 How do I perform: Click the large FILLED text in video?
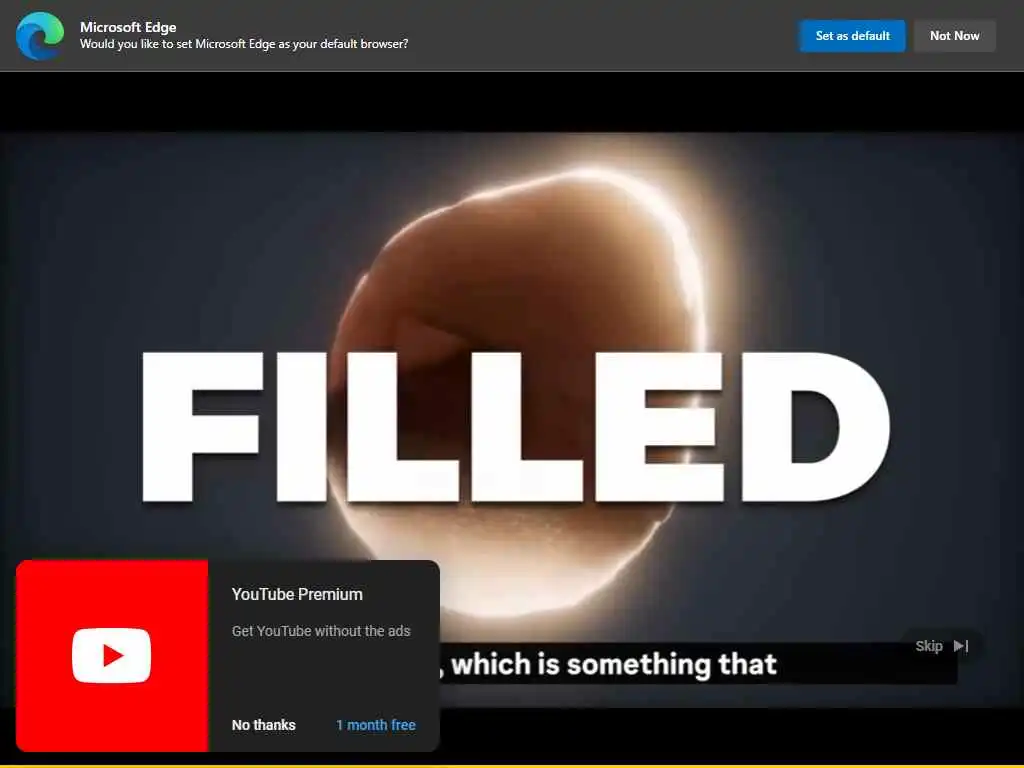coord(515,426)
